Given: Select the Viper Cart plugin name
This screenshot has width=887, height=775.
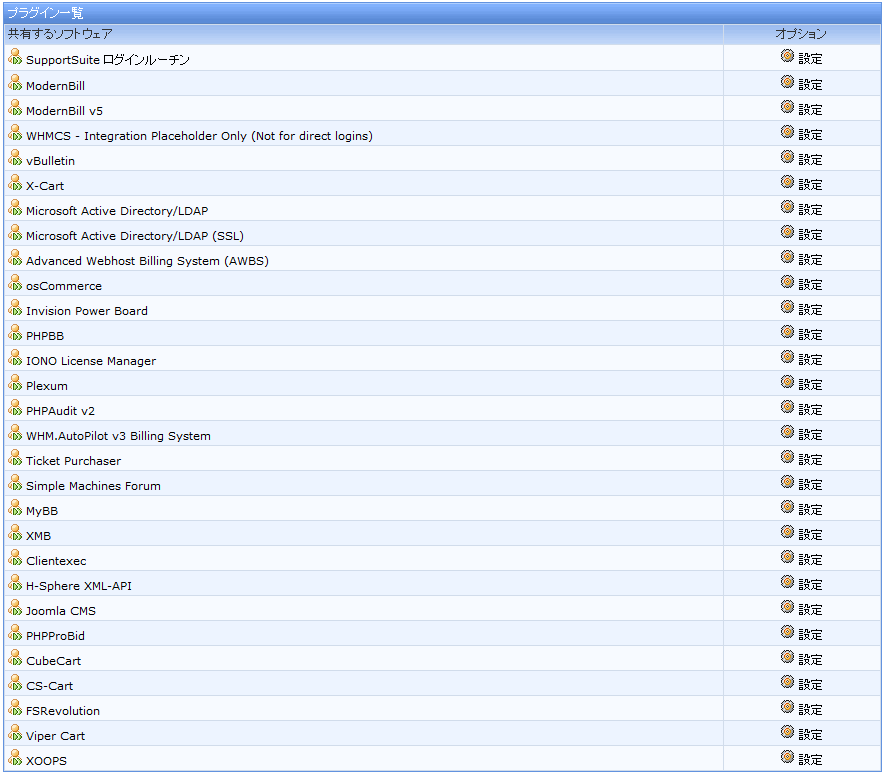Looking at the screenshot, I should (55, 736).
